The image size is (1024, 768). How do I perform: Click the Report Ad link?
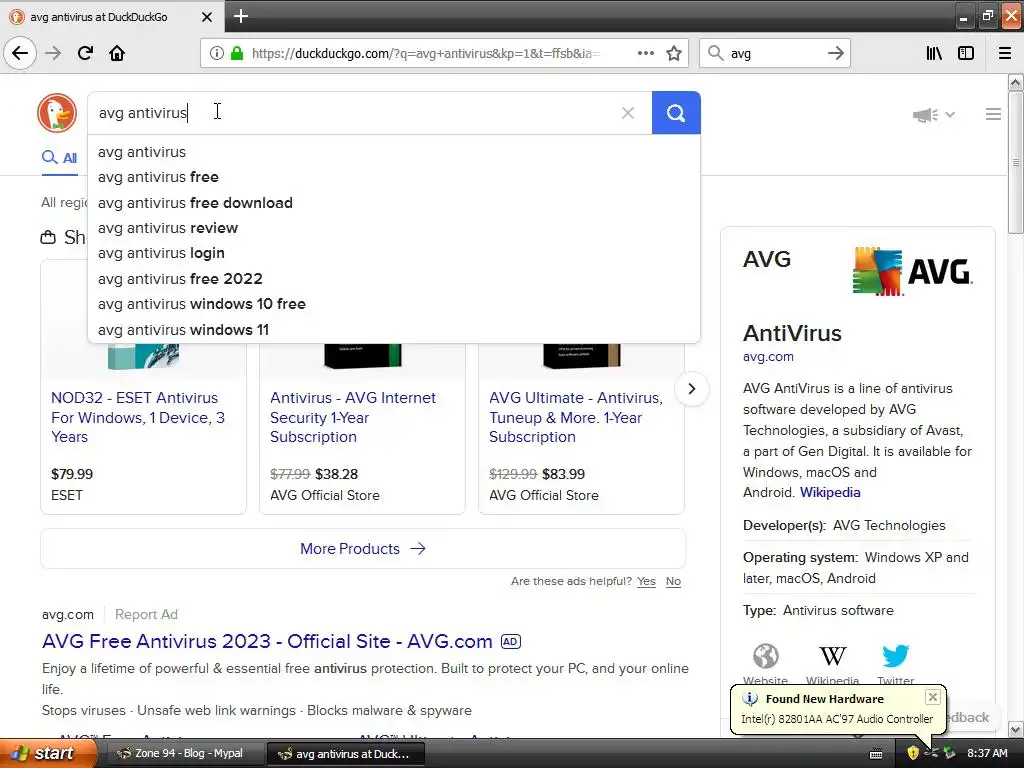[x=146, y=615]
